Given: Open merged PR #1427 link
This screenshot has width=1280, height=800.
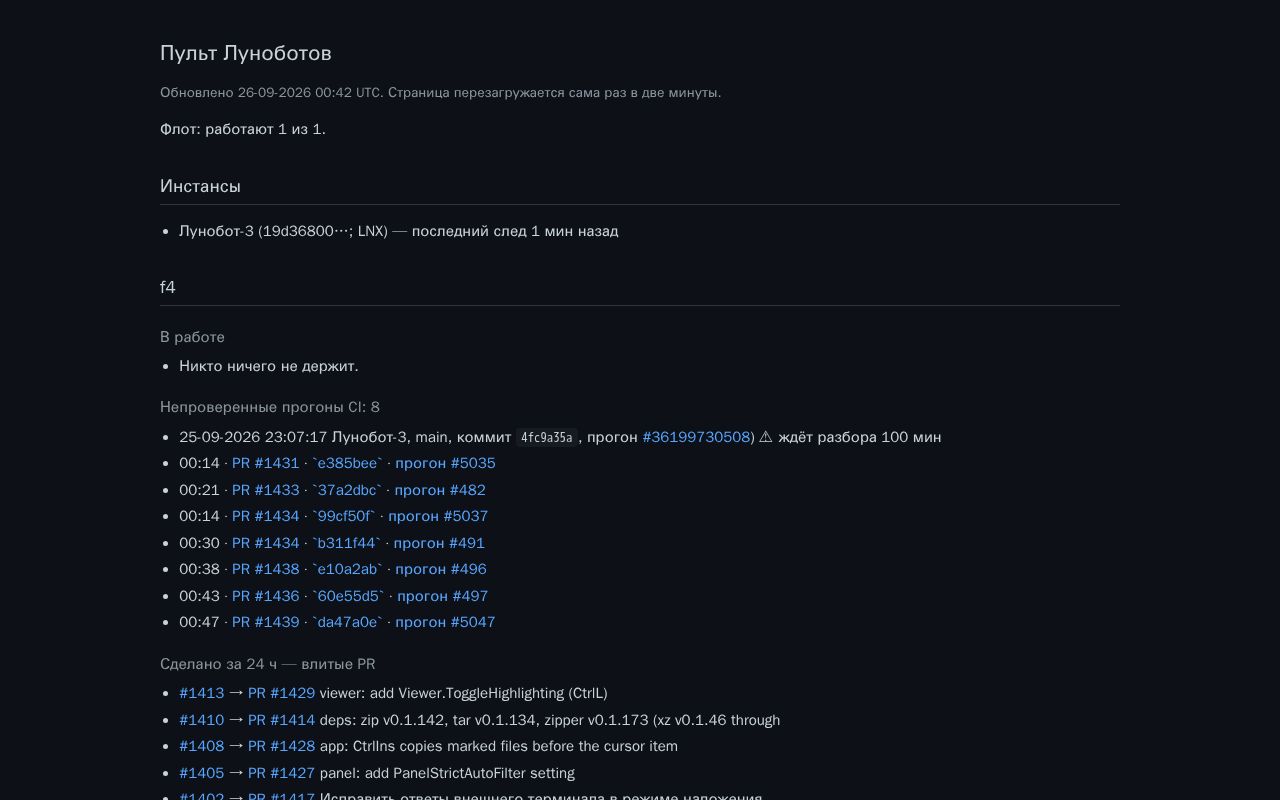Looking at the screenshot, I should coord(281,773).
